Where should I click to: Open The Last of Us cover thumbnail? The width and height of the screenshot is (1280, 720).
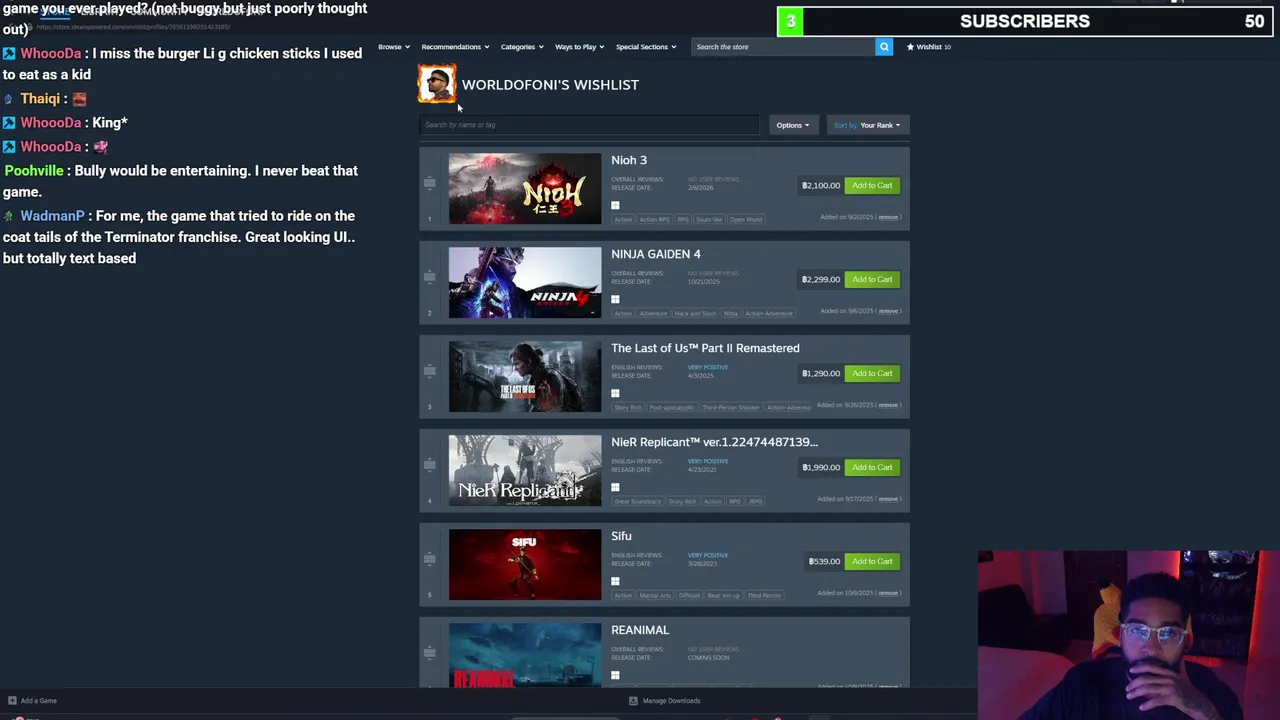(x=525, y=377)
